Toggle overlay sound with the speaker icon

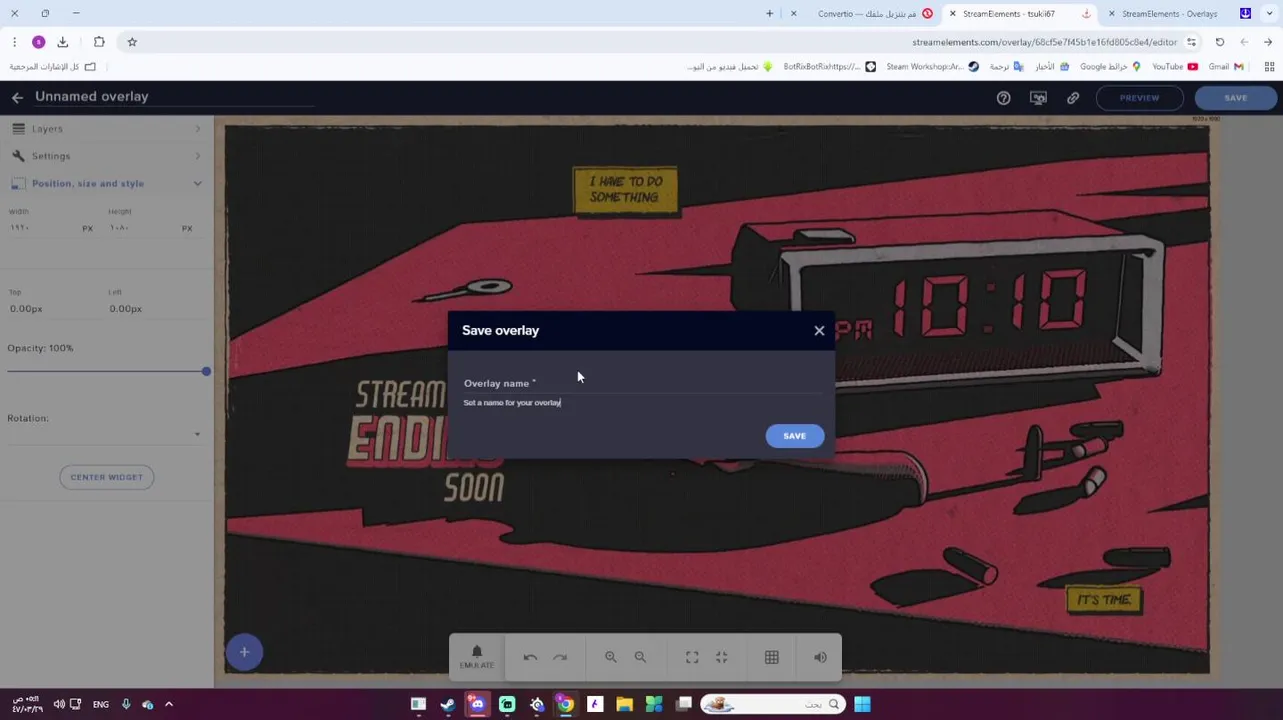pyautogui.click(x=820, y=657)
